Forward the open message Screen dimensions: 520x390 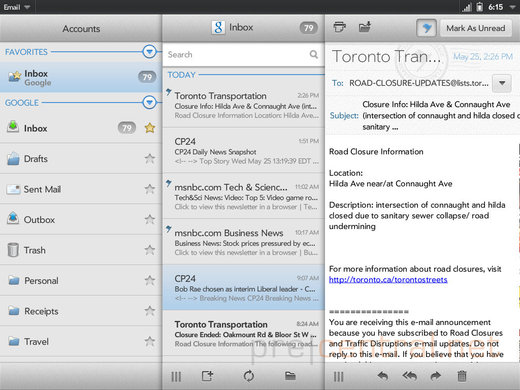pos(435,376)
